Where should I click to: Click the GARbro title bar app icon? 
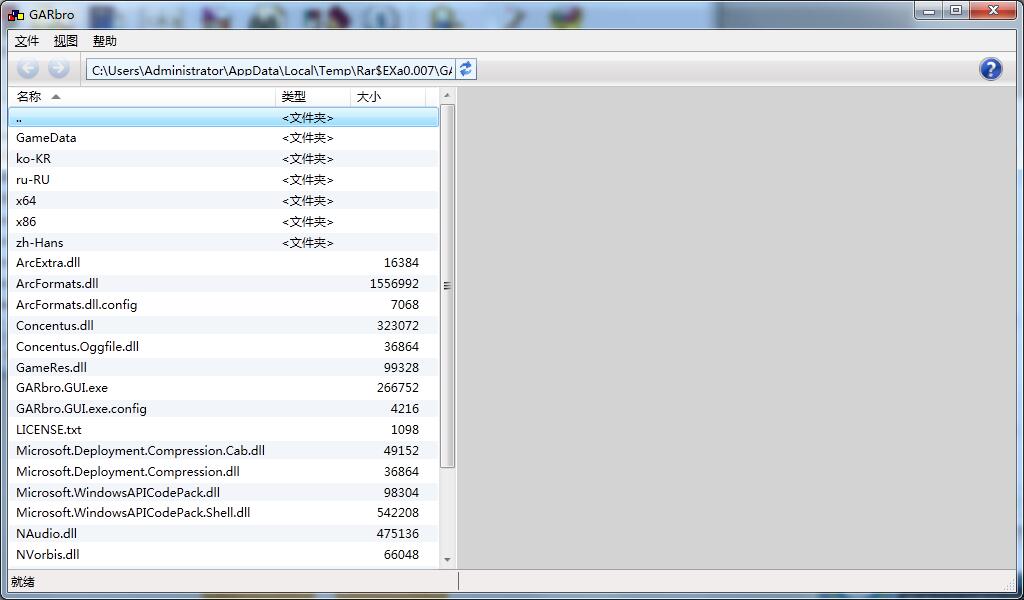click(x=16, y=14)
